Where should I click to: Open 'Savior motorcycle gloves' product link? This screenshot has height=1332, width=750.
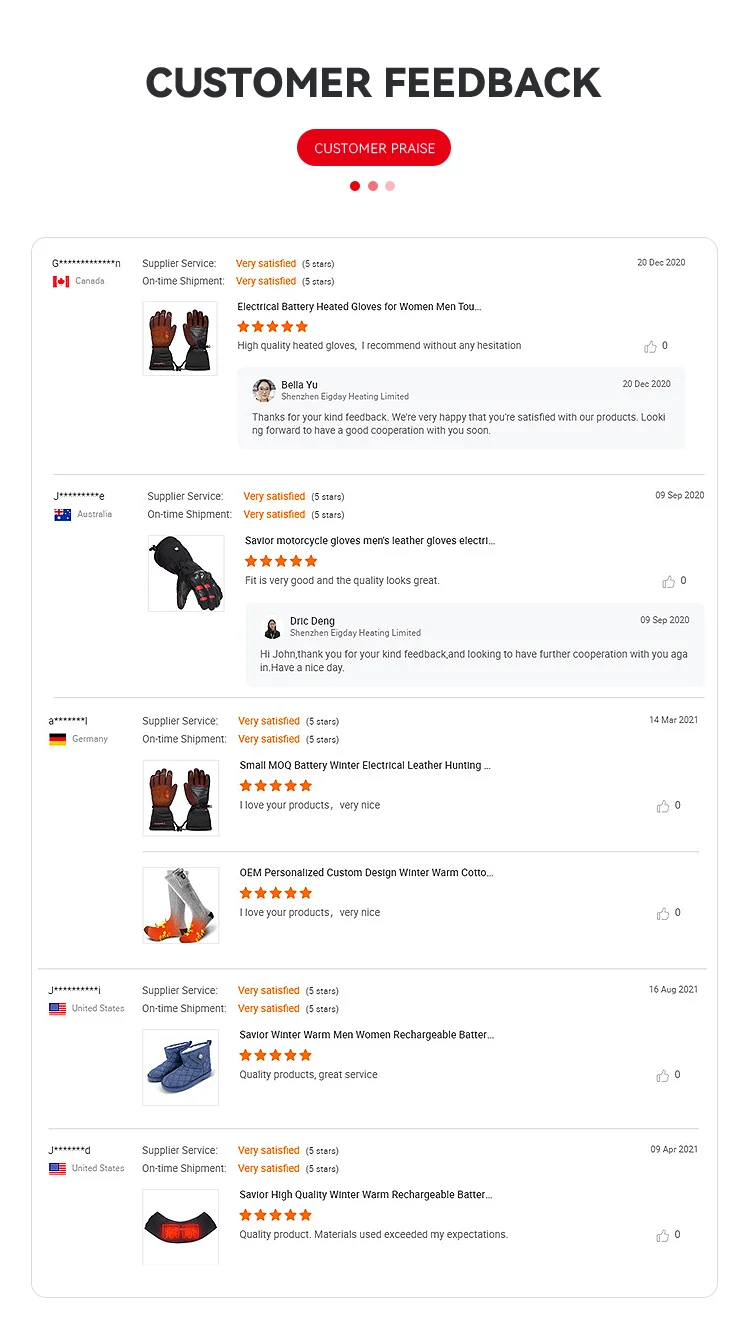pos(370,541)
